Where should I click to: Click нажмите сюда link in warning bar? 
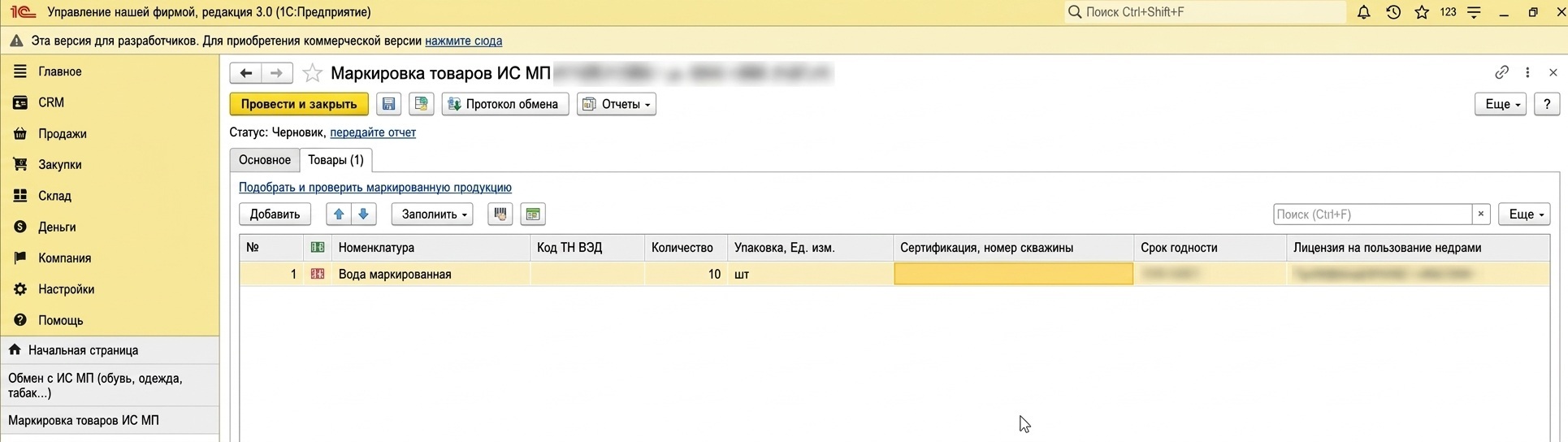tap(463, 41)
